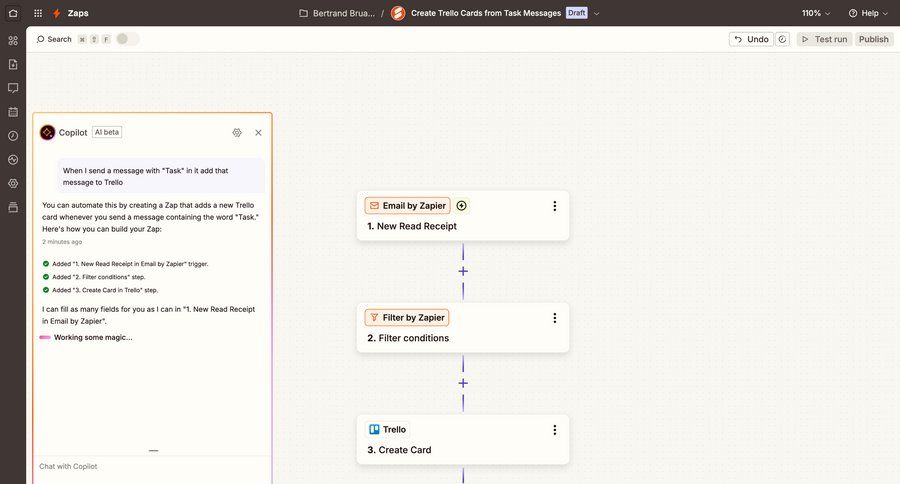Open the versions stack icon in sidebar

pyautogui.click(x=13, y=207)
